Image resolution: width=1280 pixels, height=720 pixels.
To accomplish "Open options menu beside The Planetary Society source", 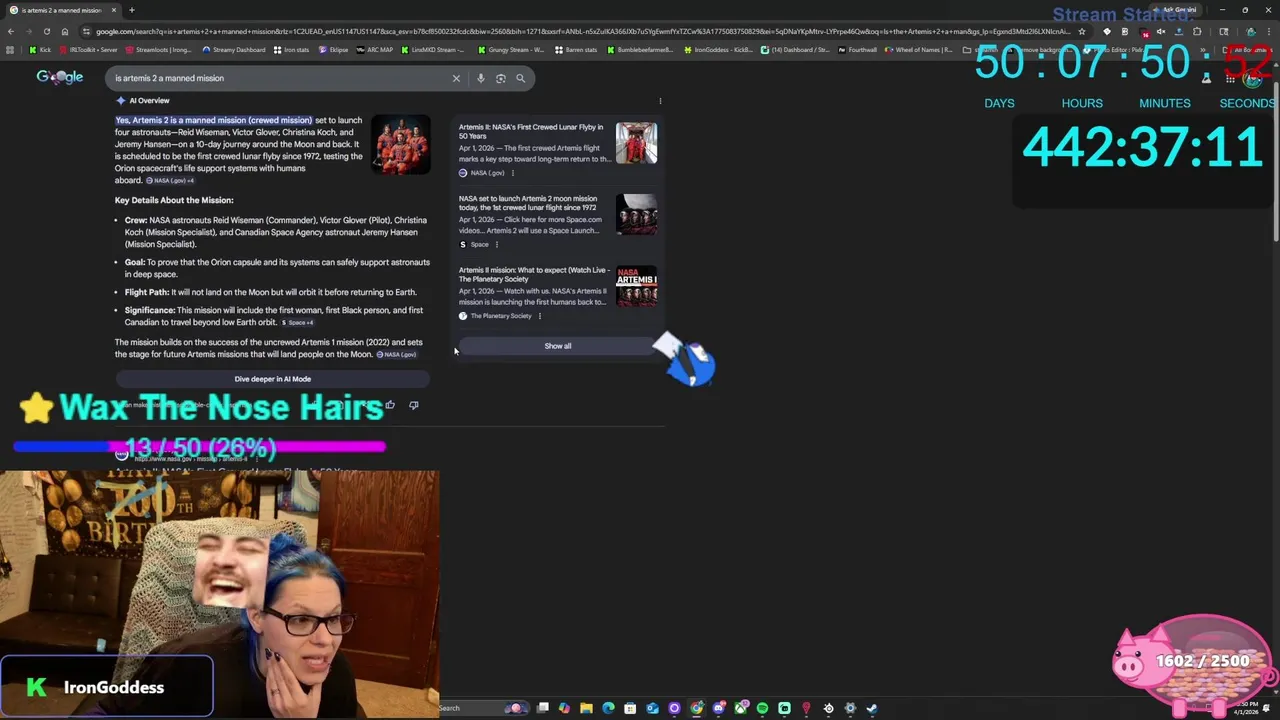I will click(x=540, y=316).
